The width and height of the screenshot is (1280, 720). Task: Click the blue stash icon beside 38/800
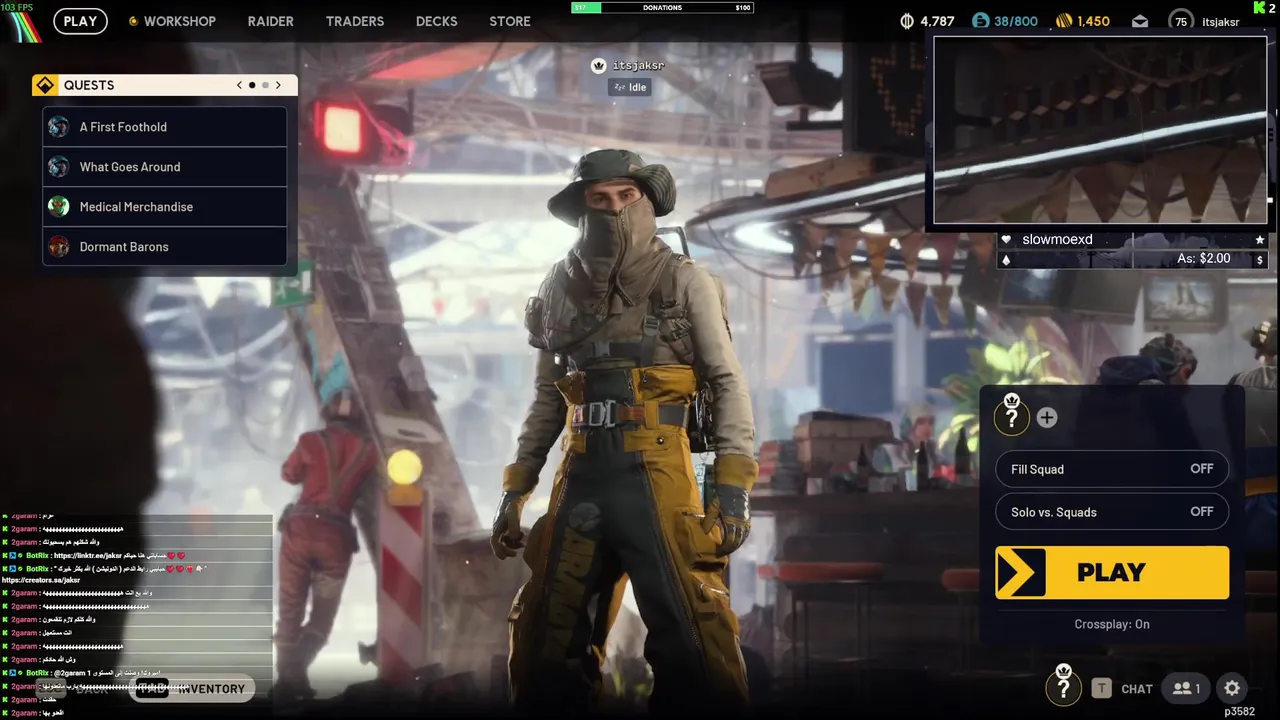(981, 21)
